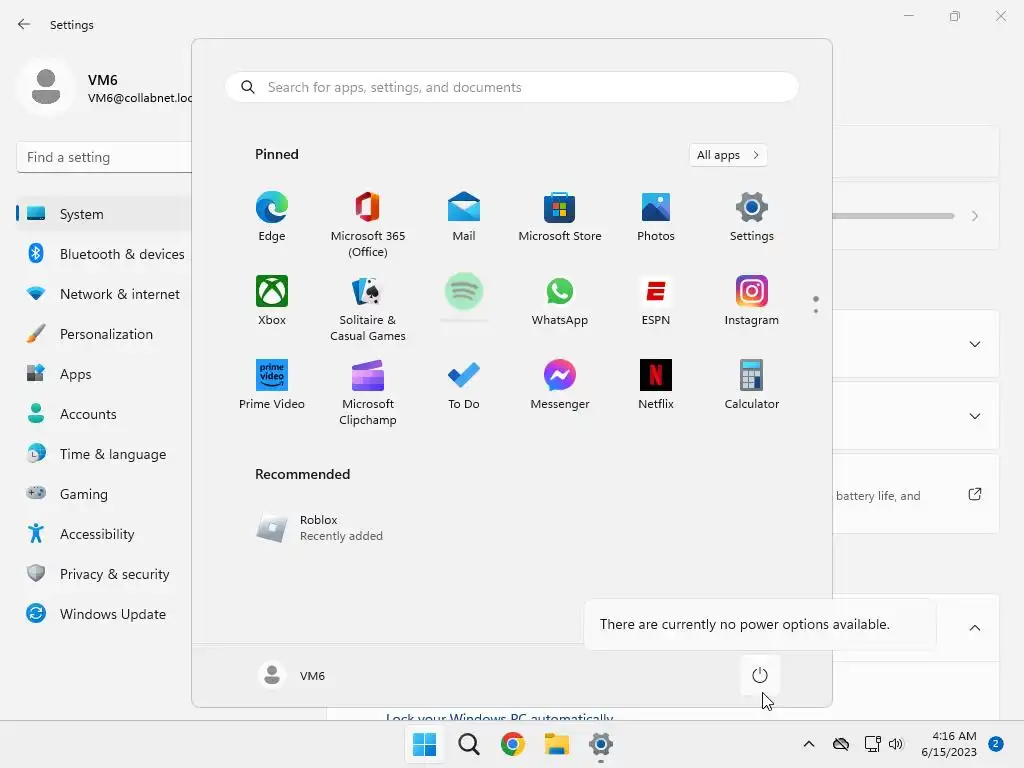Click the power button in Start menu
Viewport: 1024px width, 768px height.
pos(760,675)
